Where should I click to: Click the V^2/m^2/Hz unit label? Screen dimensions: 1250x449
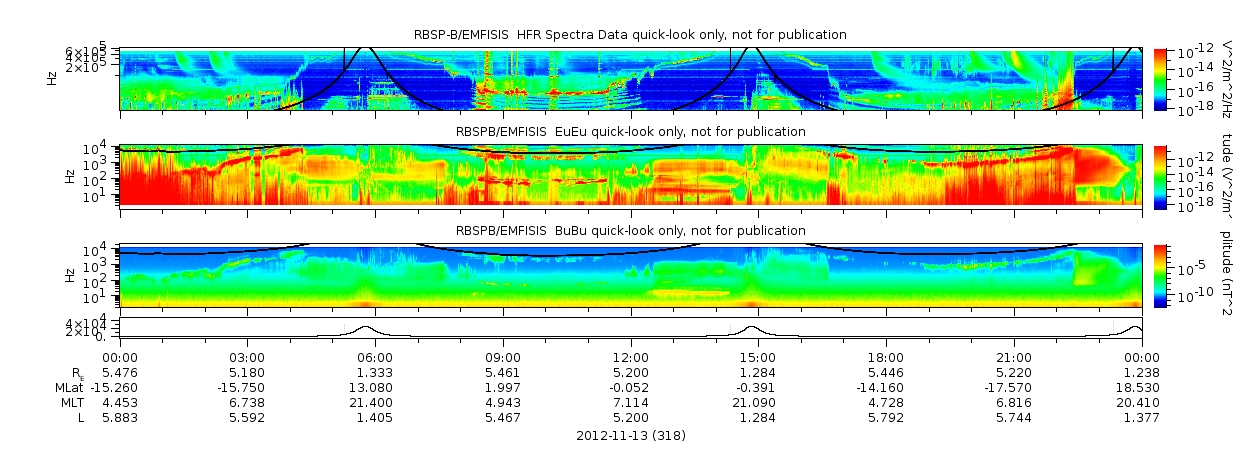(x=1228, y=79)
